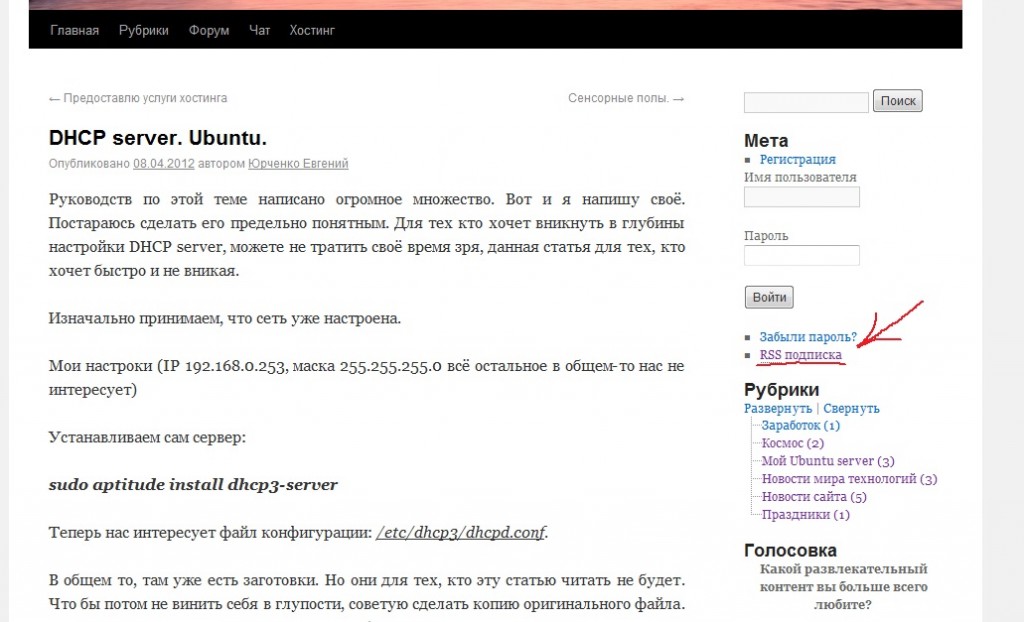Open the Новости сайта (5) category
Screen dimensions: 1024x622
(814, 497)
